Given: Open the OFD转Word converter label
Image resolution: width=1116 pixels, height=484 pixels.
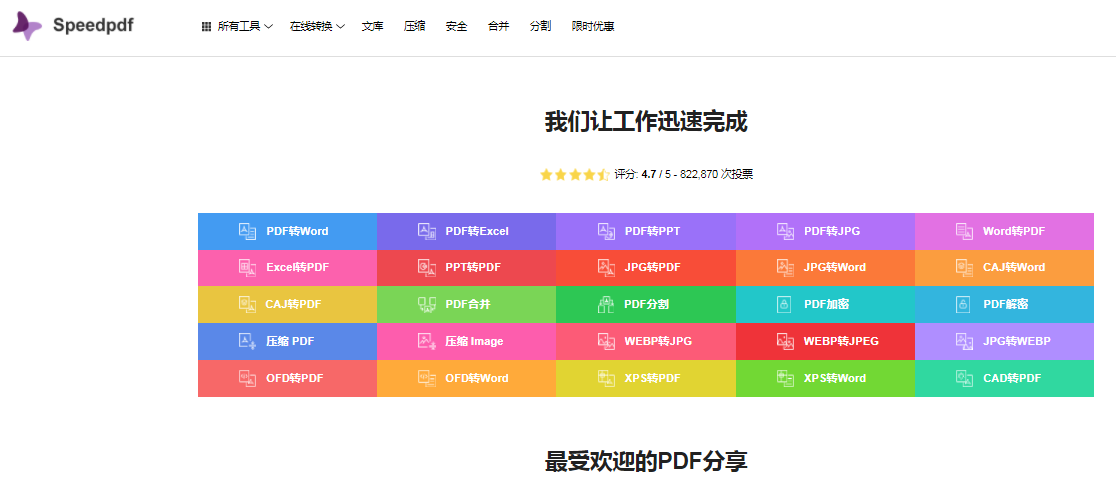Looking at the screenshot, I should coord(477,378).
